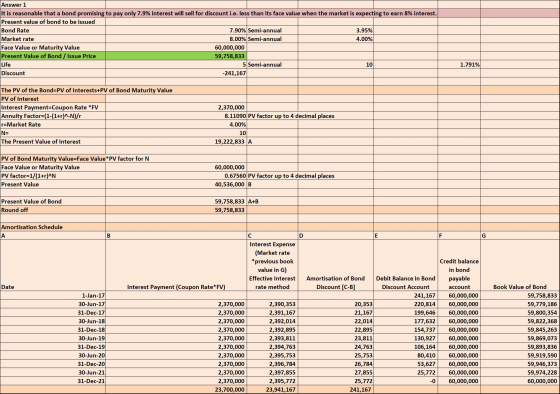The width and height of the screenshot is (560, 394).
Task: Click the Bond Rate 7.90% cell
Action: point(176,30)
